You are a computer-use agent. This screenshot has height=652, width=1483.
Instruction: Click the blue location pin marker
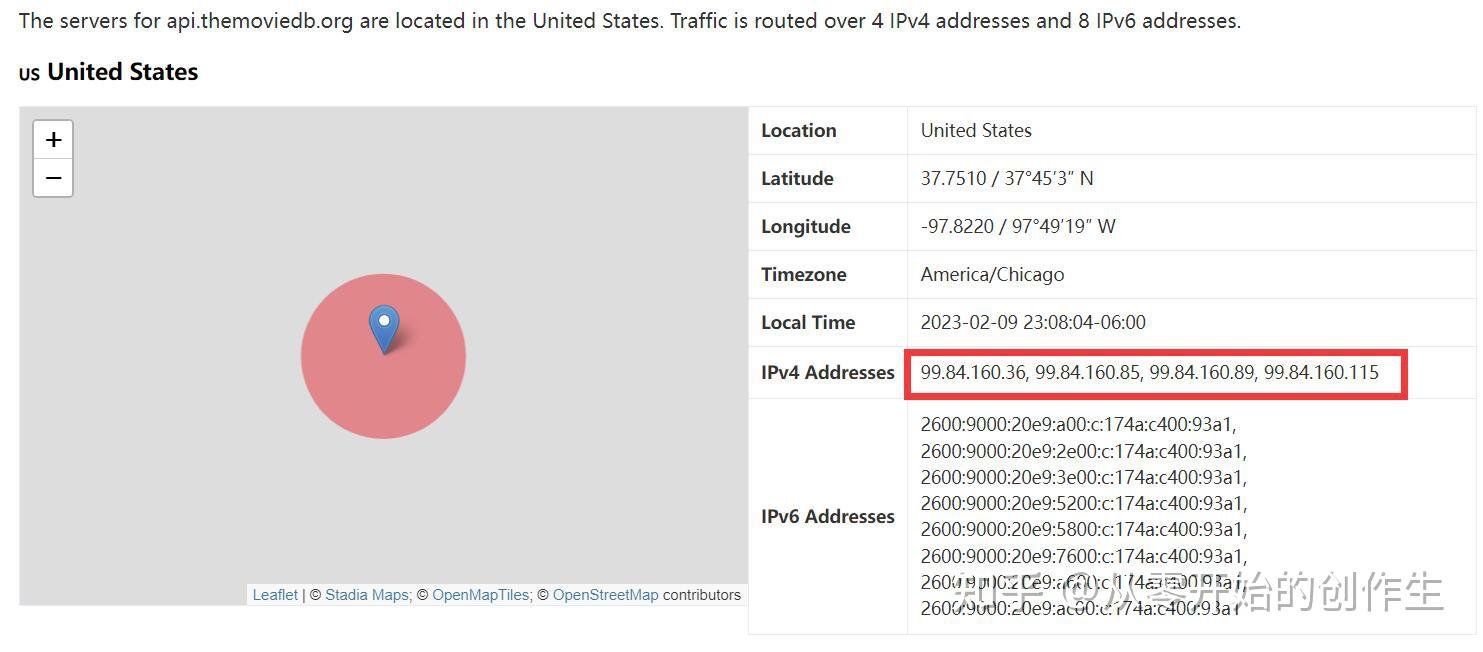click(x=384, y=327)
